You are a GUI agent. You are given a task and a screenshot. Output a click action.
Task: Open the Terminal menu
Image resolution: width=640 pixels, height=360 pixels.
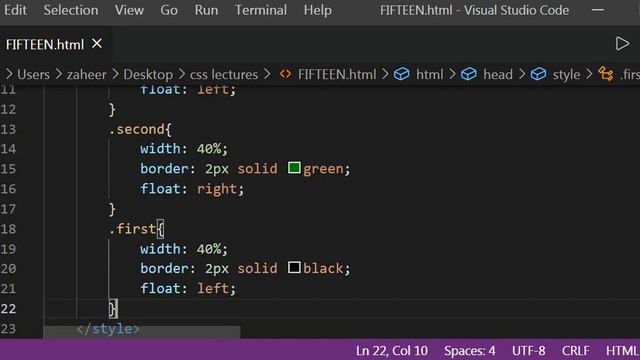(x=260, y=10)
